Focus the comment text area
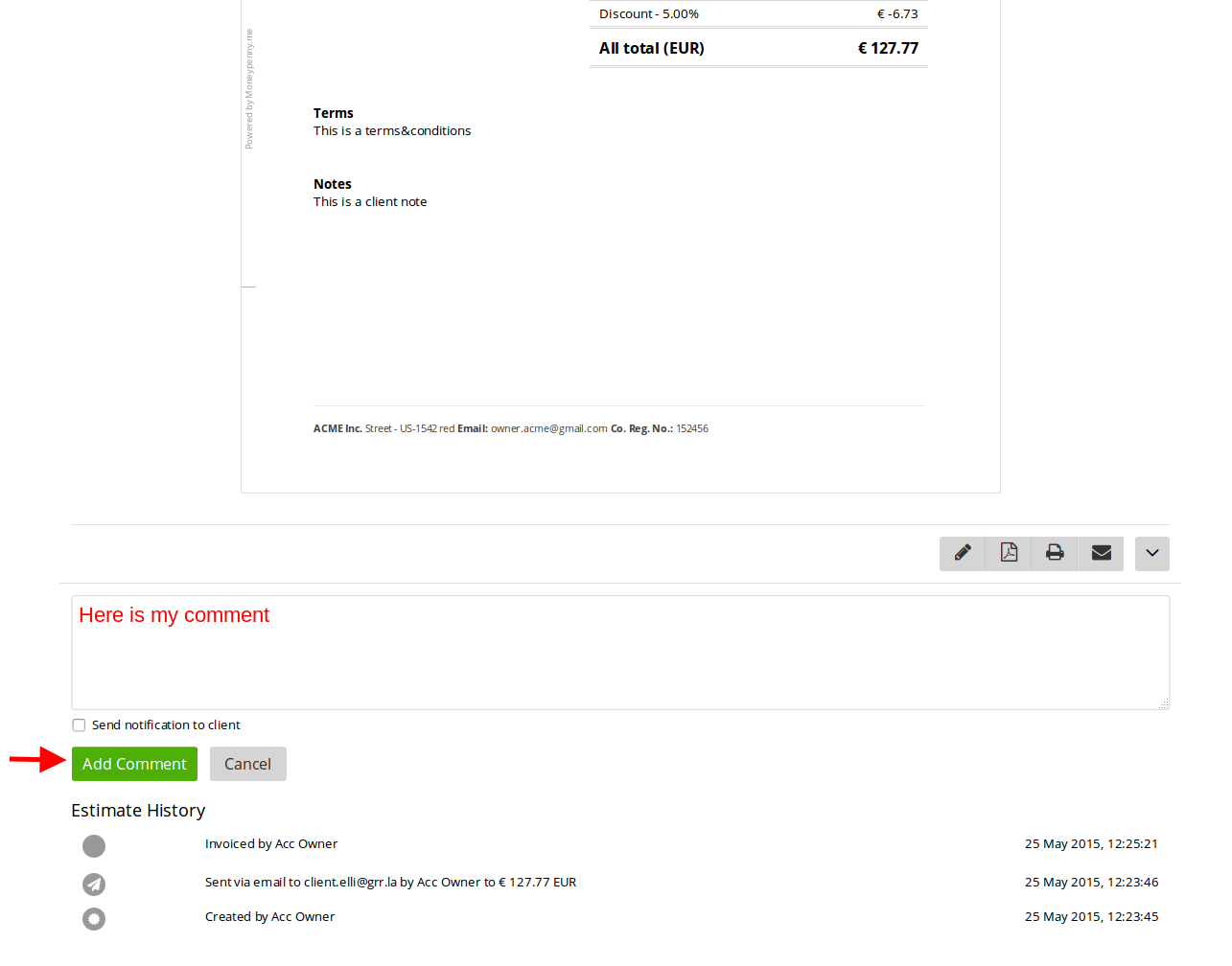Screen dimensions: 1232x966 620,653
